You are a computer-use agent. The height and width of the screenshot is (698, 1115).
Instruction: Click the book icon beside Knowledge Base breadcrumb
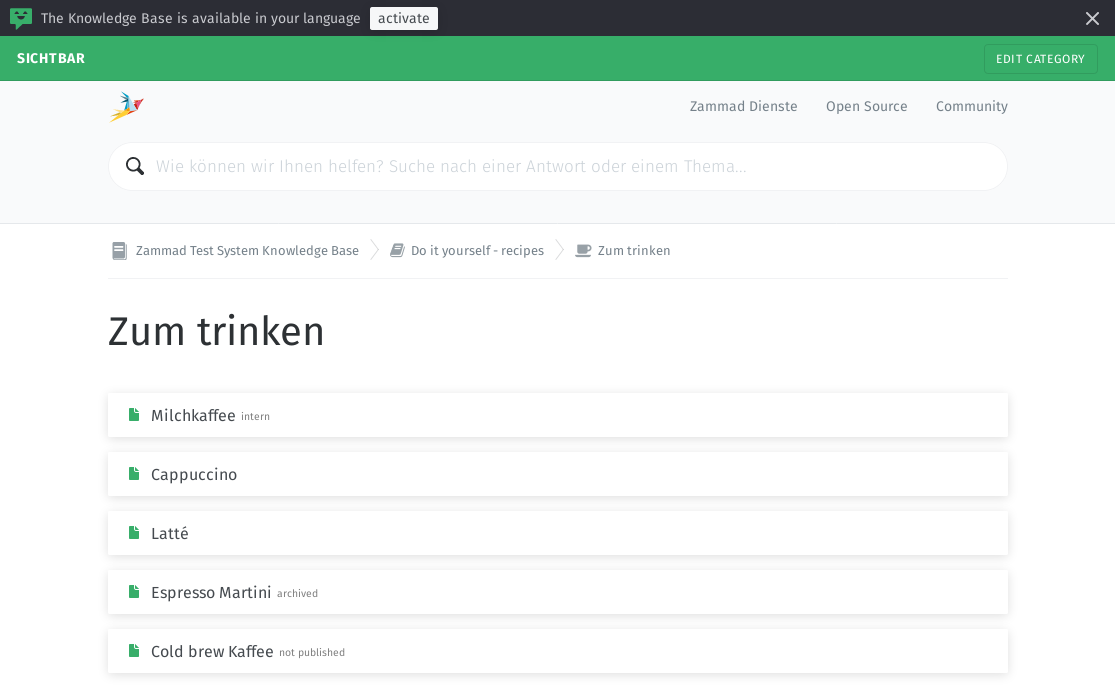coord(120,251)
